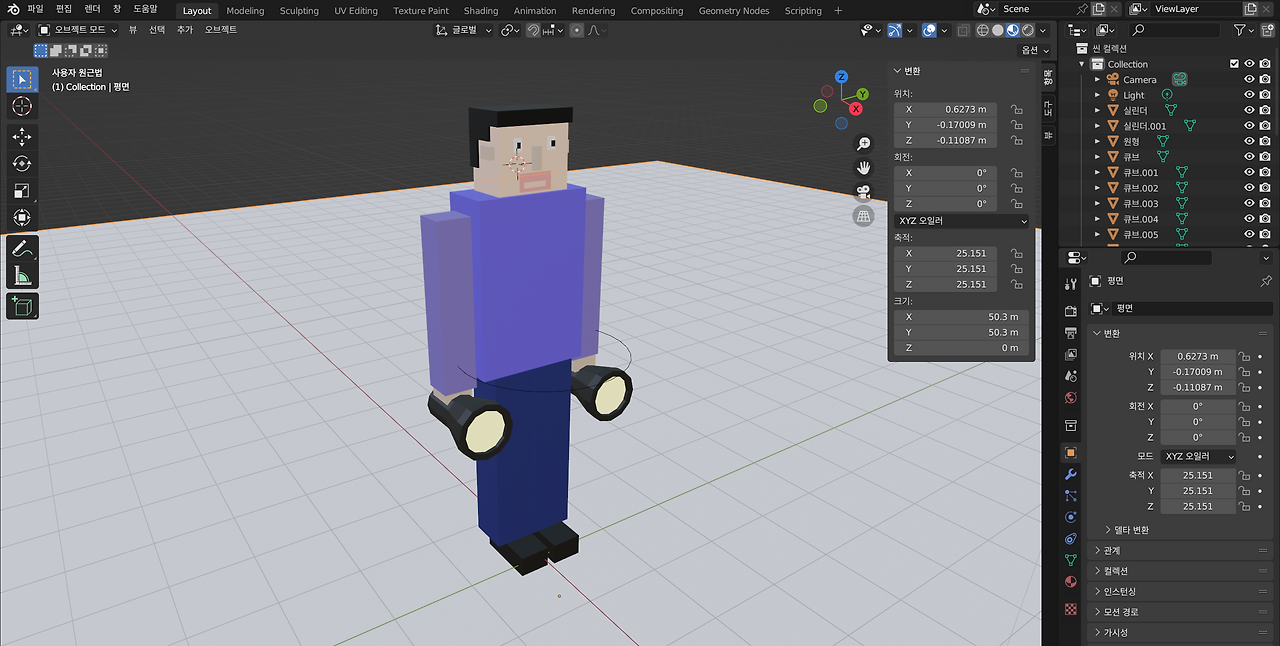
Task: Expand the 관계 panel
Action: click(x=1180, y=551)
